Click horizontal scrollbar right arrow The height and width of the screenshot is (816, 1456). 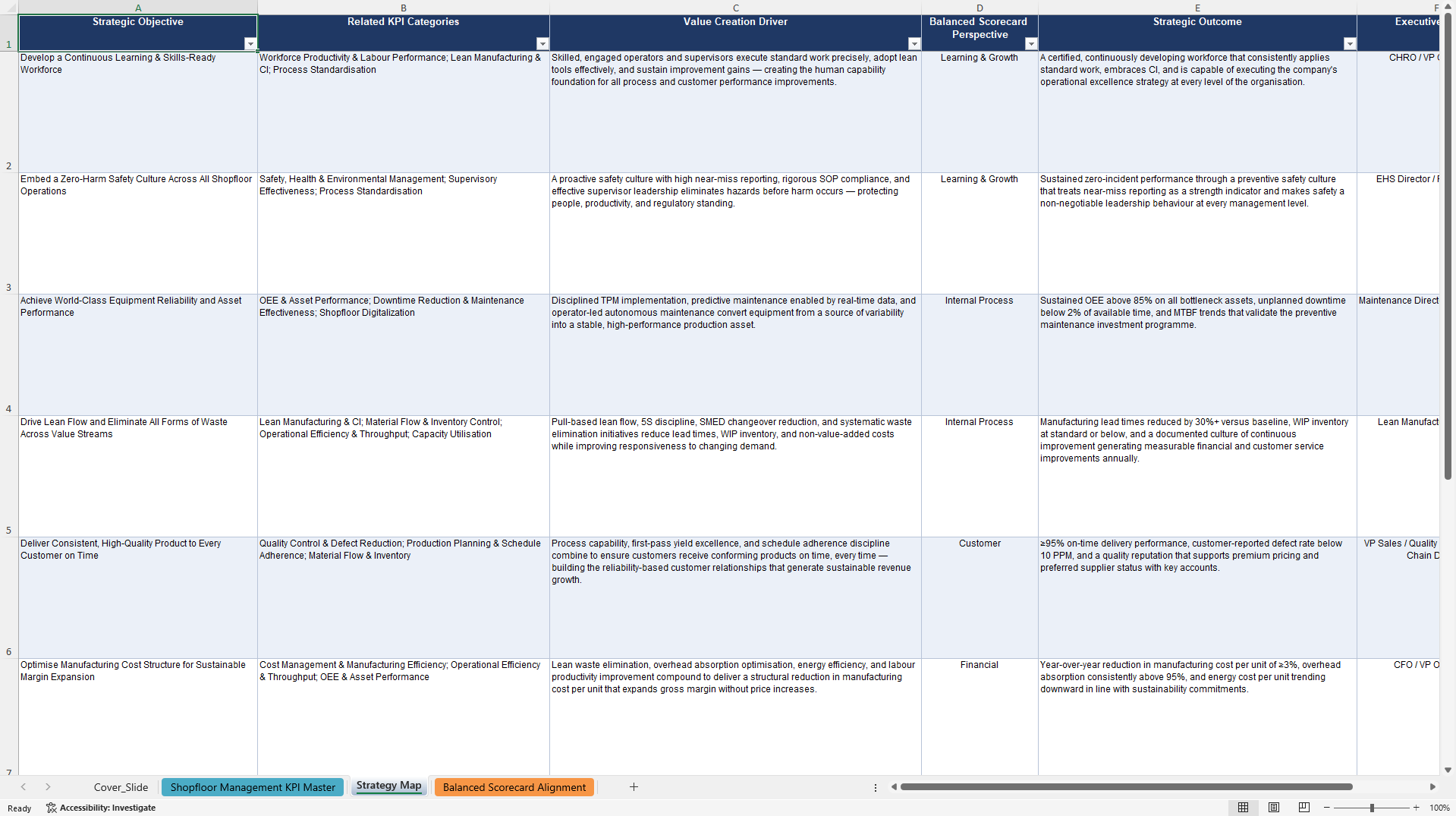click(x=1432, y=787)
